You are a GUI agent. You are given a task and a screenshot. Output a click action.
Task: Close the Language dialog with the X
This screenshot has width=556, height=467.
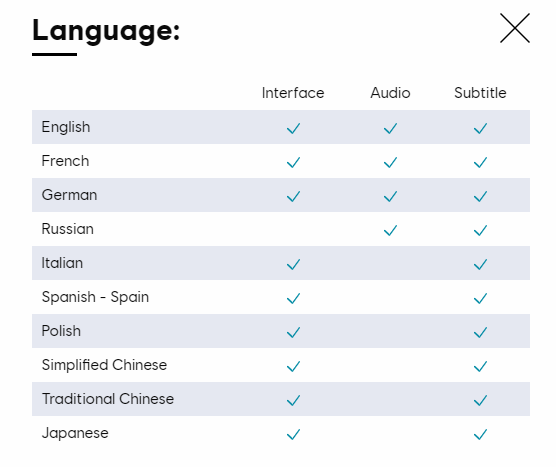[x=515, y=28]
